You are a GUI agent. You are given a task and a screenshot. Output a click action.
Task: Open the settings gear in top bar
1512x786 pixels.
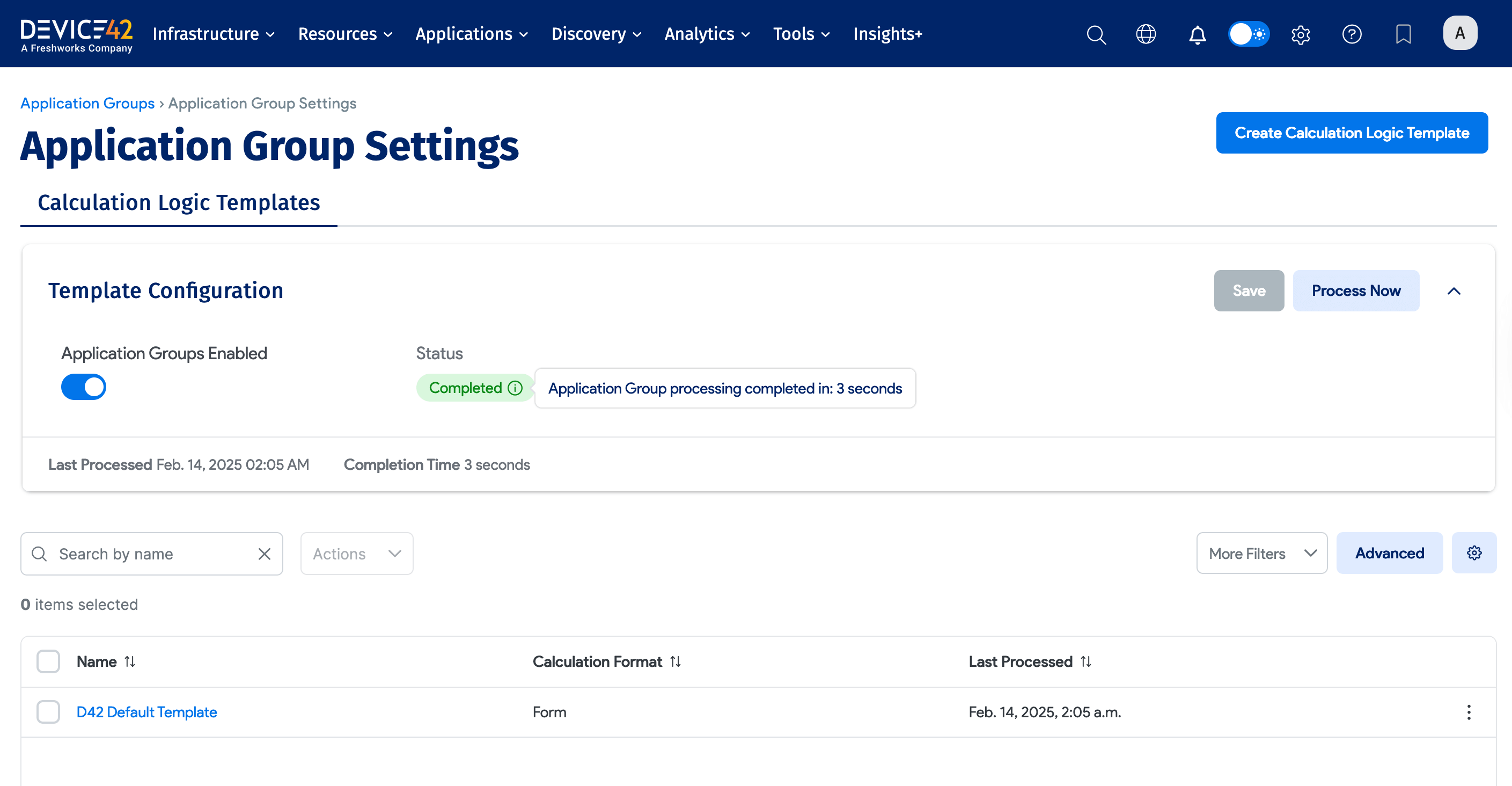tap(1300, 34)
